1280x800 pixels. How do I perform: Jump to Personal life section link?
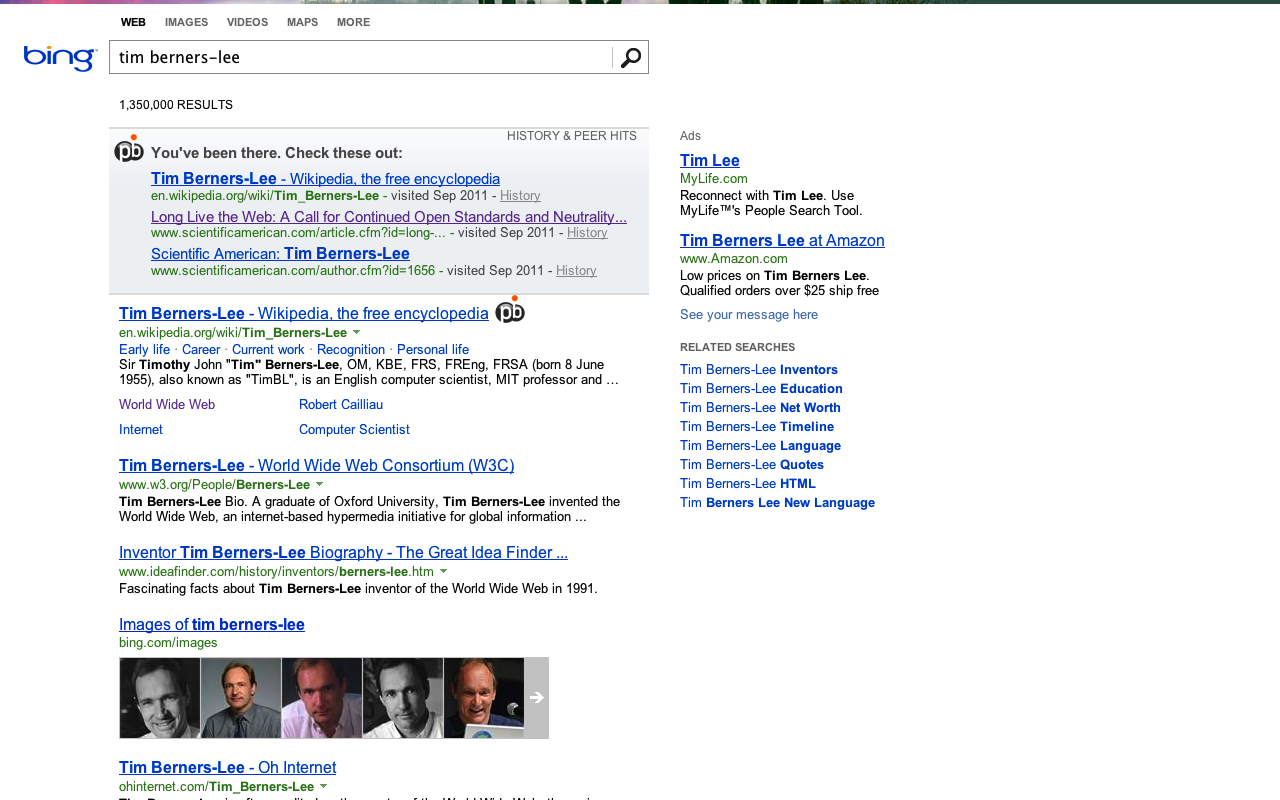tap(433, 350)
